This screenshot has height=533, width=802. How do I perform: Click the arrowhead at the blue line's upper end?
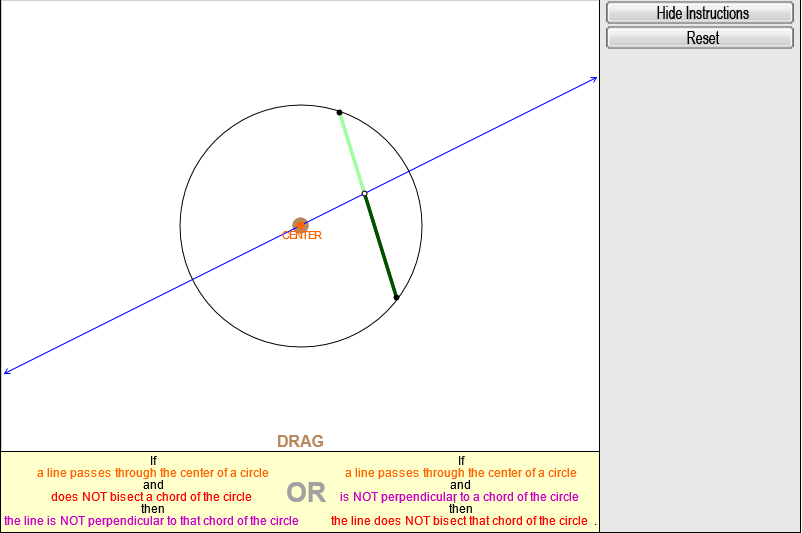tap(593, 79)
